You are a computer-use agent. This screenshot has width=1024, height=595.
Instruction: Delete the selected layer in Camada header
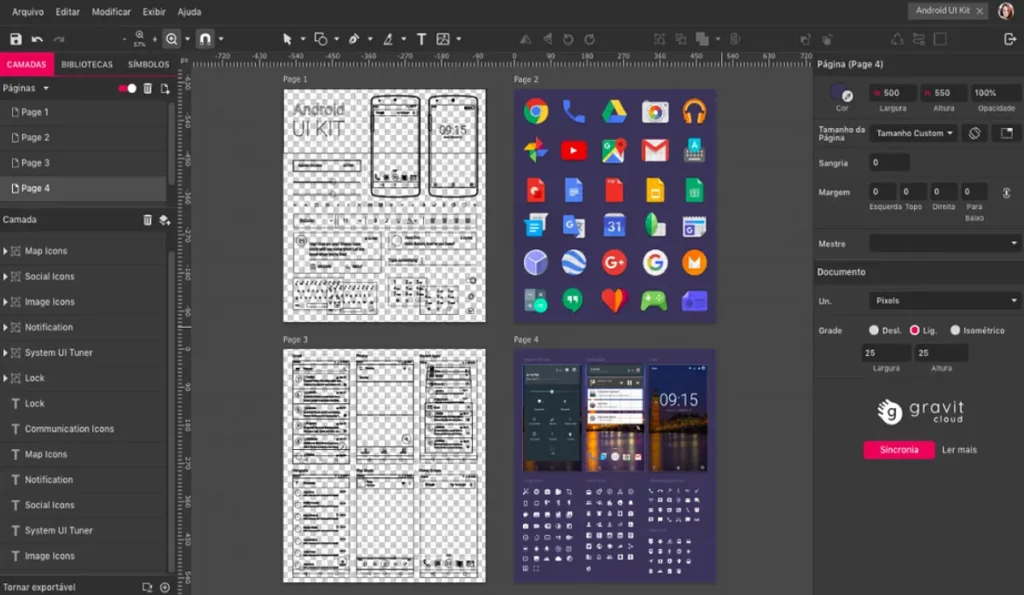point(148,220)
